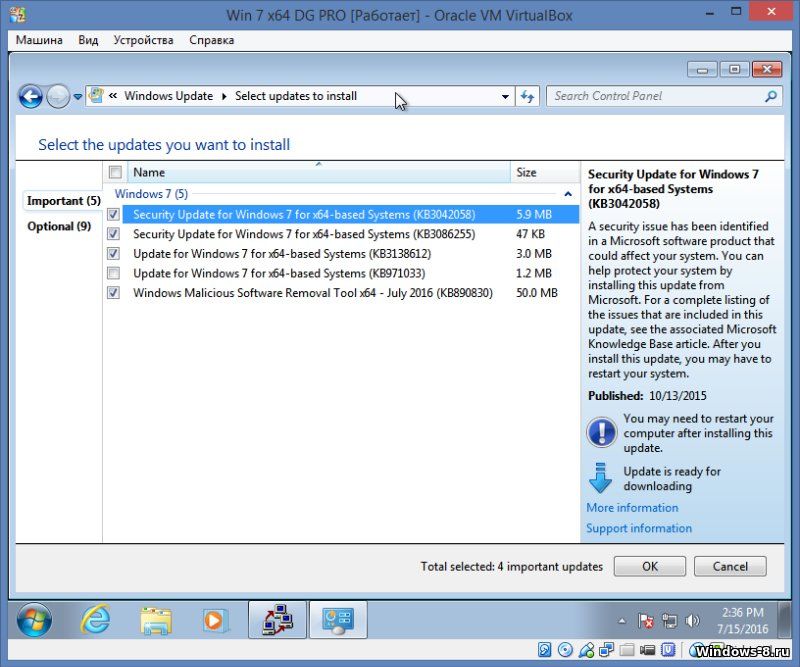This screenshot has height=667, width=800.
Task: Open Windows Explorer from the taskbar
Action: (x=156, y=620)
